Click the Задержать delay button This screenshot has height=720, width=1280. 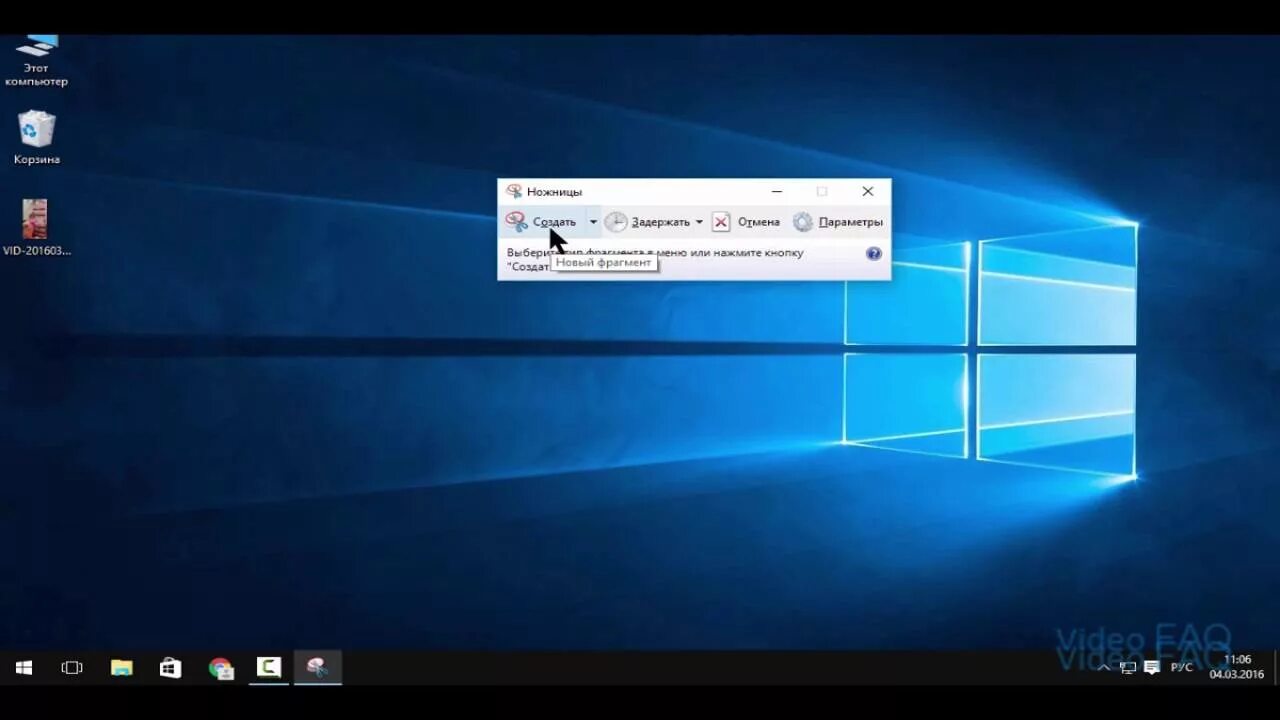(648, 222)
